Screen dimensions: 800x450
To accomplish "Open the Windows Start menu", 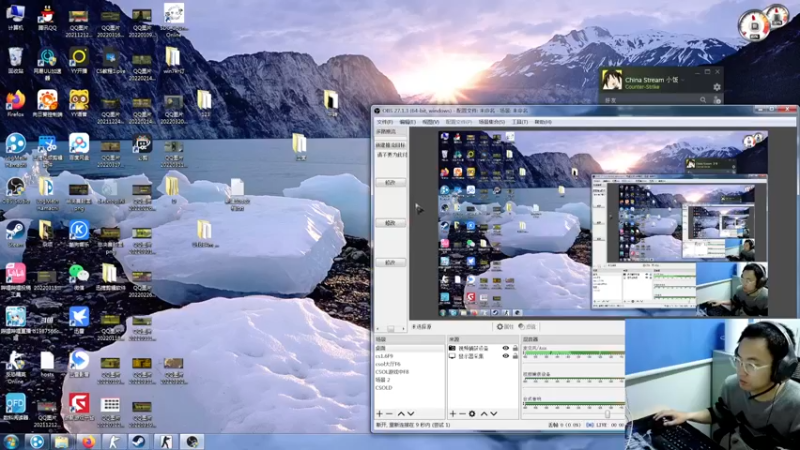I will [10, 442].
